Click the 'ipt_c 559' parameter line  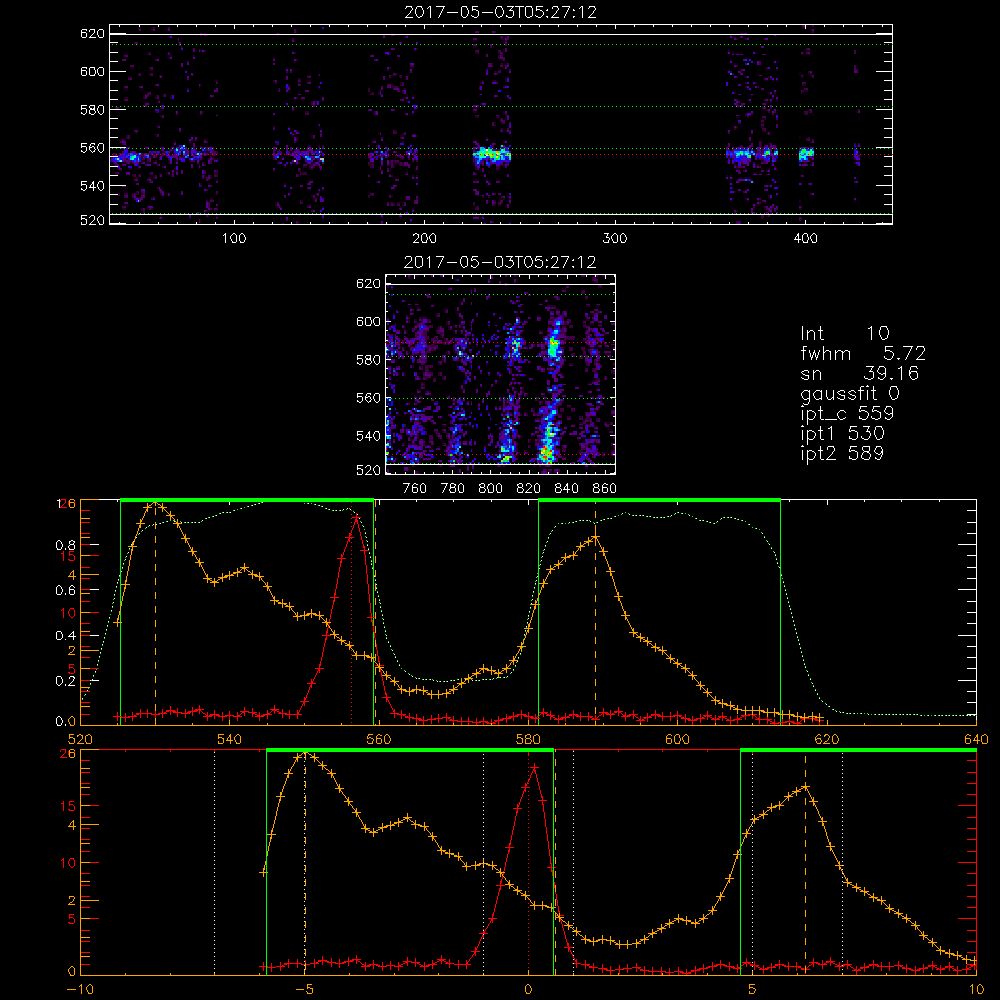tap(847, 414)
